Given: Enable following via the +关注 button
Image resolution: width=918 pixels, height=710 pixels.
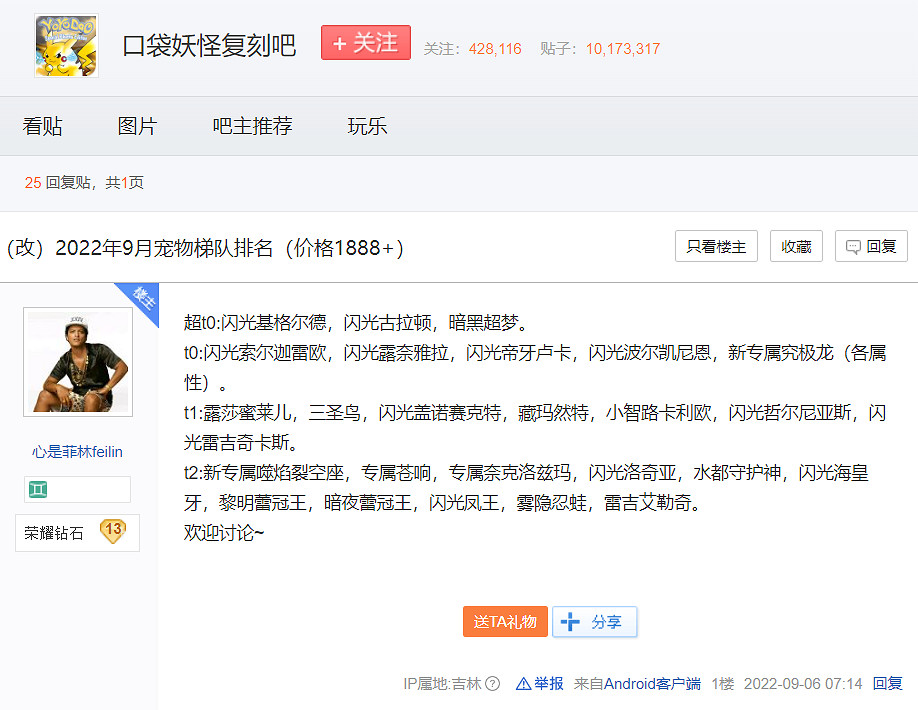Looking at the screenshot, I should pyautogui.click(x=365, y=43).
